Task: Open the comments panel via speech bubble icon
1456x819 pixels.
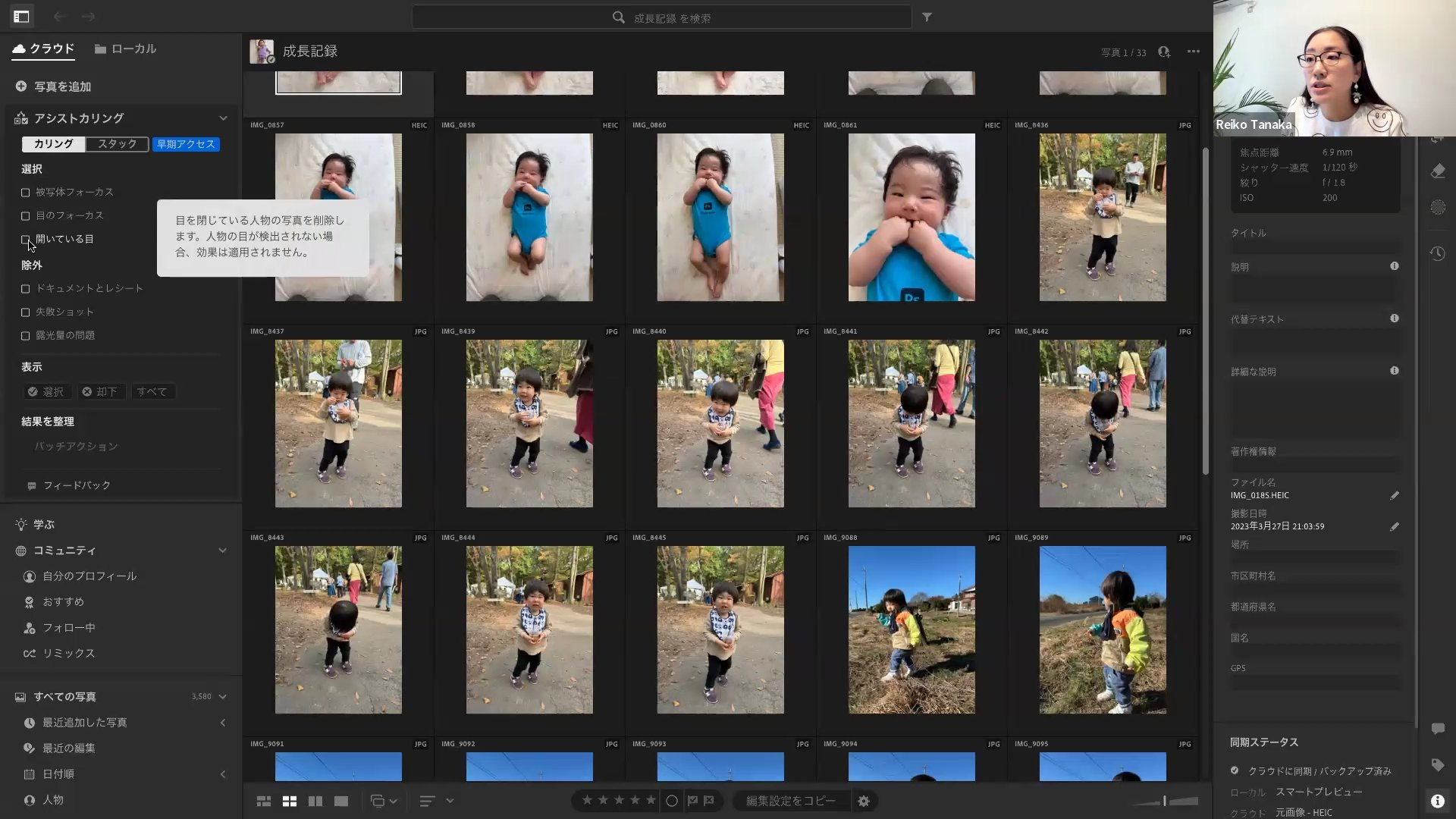Action: click(x=1439, y=728)
